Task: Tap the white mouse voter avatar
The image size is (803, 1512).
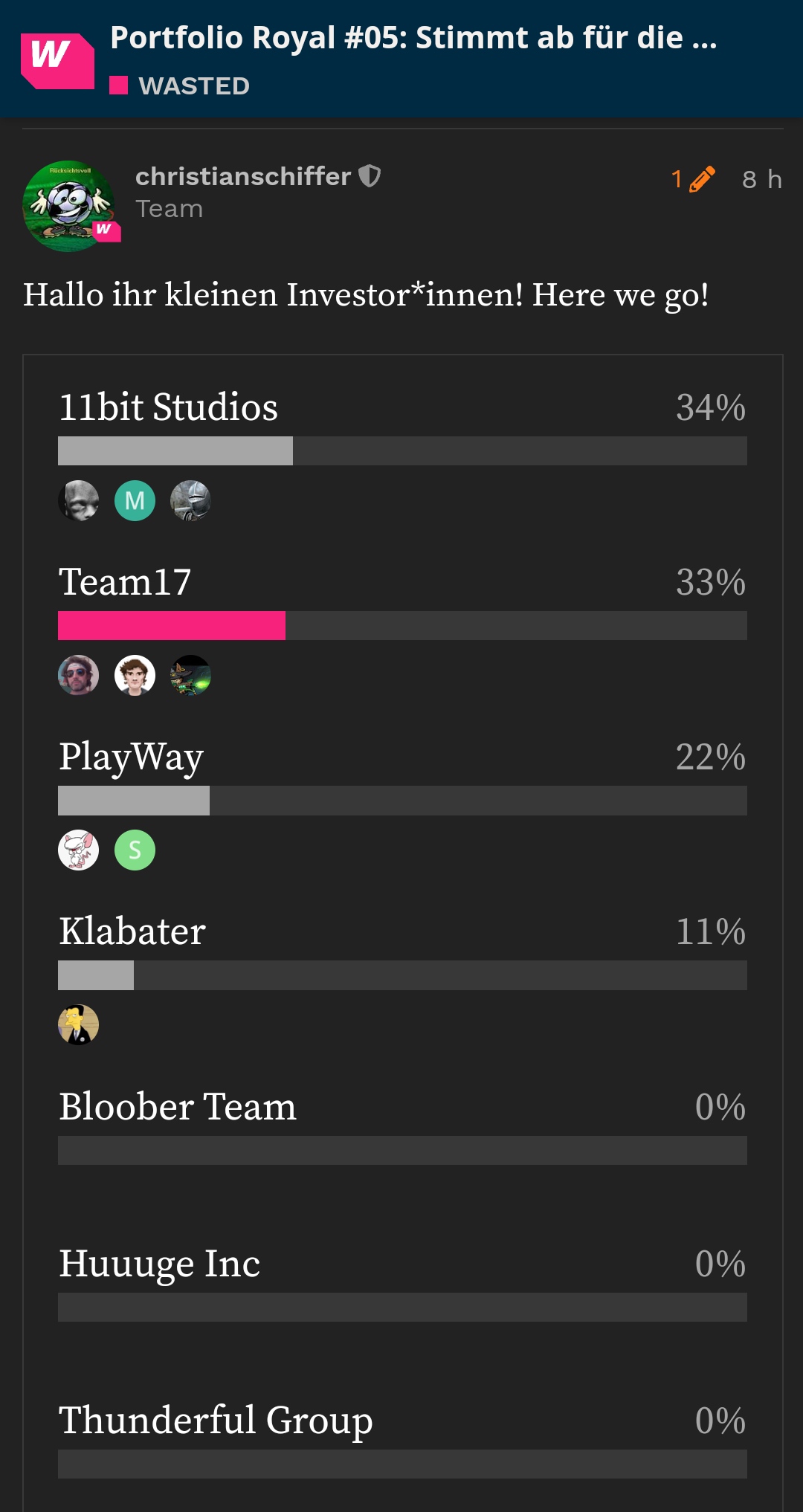Action: coord(78,850)
